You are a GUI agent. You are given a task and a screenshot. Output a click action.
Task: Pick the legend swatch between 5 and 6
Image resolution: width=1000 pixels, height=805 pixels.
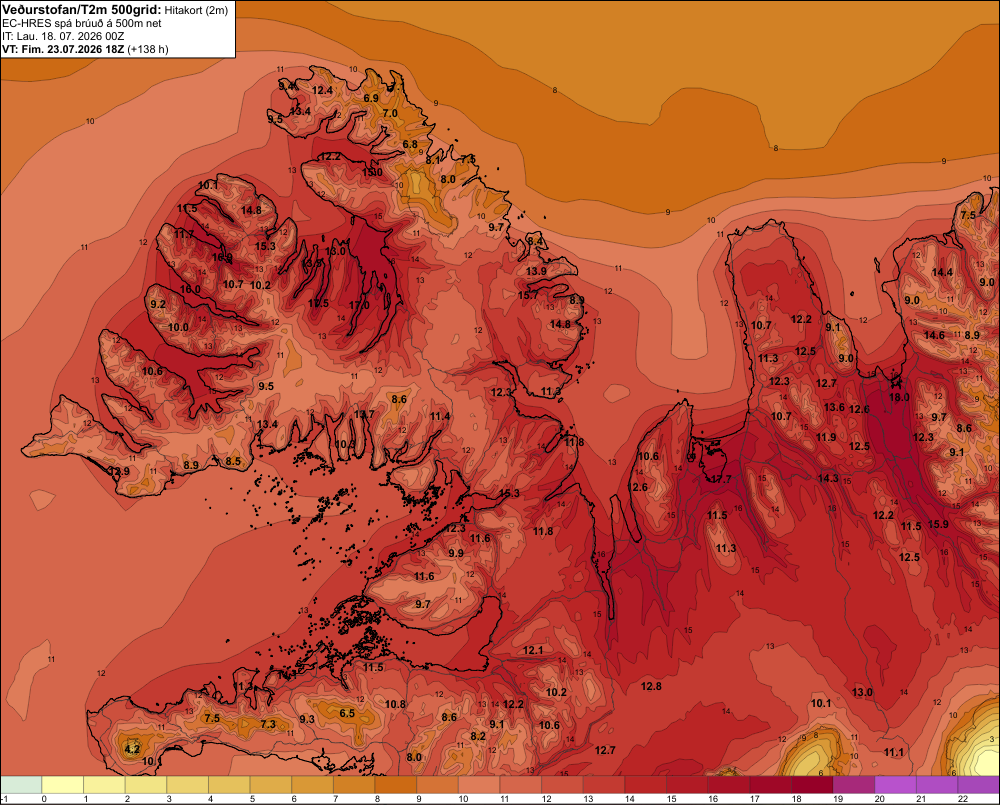pos(271,785)
